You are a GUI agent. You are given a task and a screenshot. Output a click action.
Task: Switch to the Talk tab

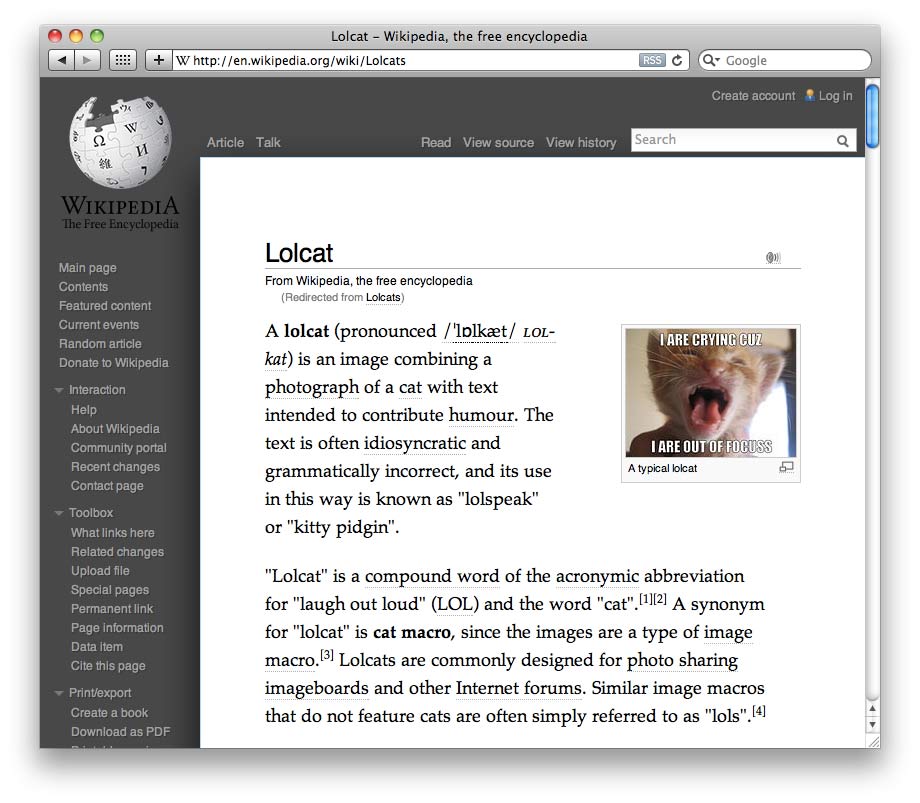tap(268, 142)
